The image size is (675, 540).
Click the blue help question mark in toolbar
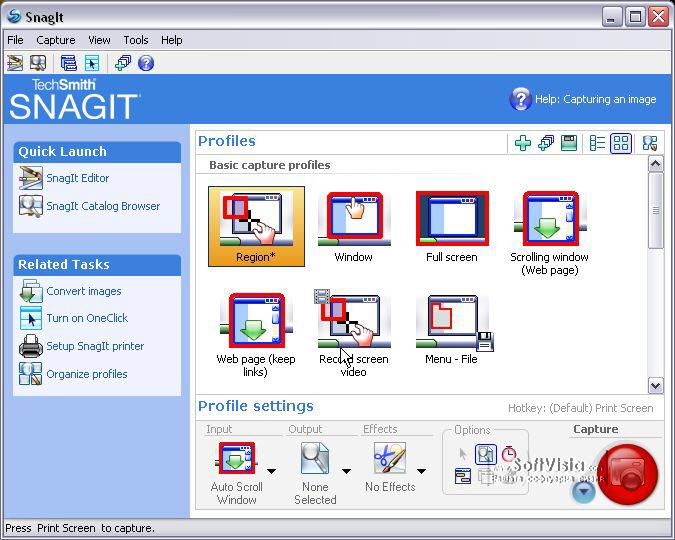pyautogui.click(x=146, y=63)
